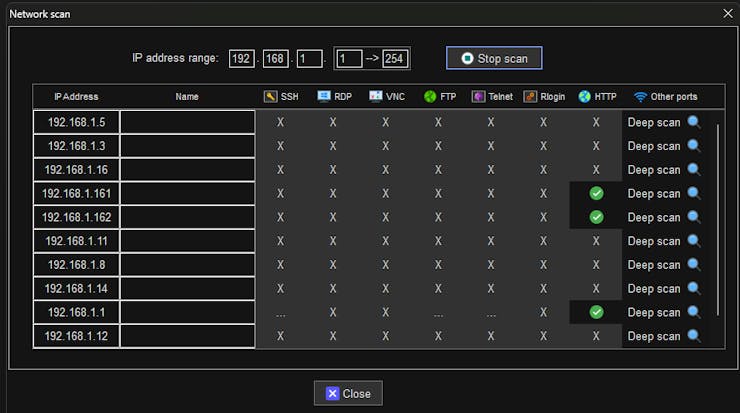
Task: Click Telnet pending dots for 192.168.1.1
Action: (491, 315)
